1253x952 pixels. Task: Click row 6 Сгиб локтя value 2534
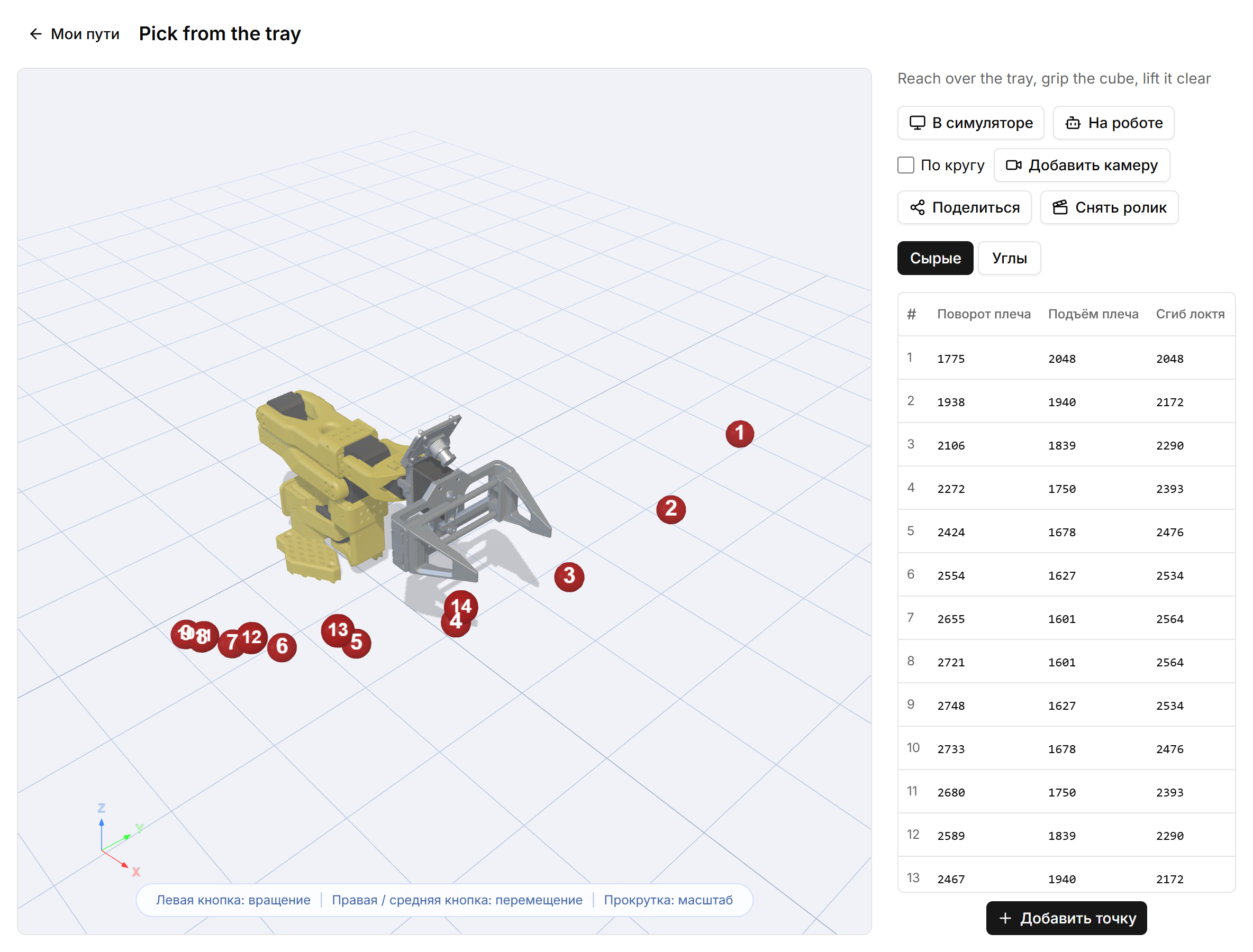(1169, 576)
